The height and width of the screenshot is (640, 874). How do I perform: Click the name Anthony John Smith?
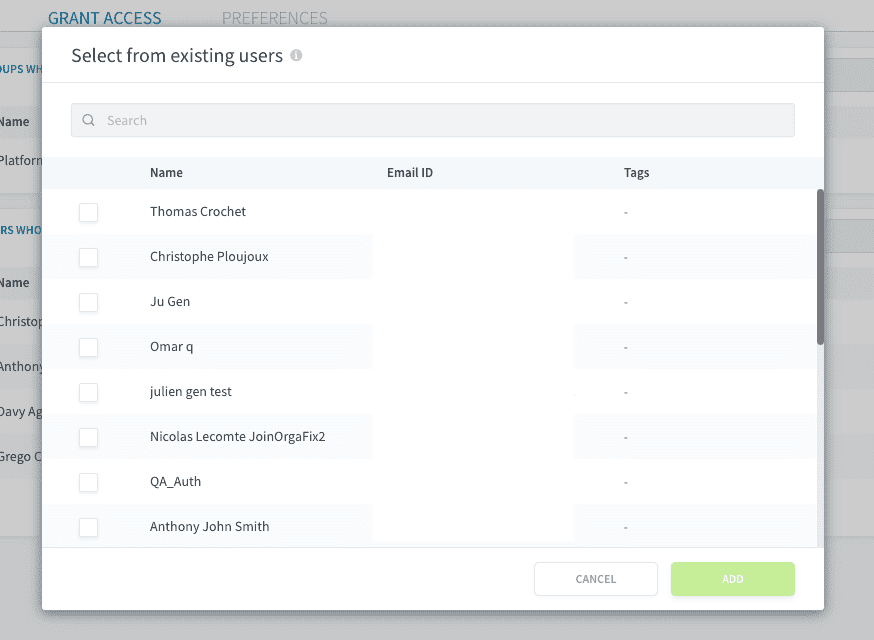(x=210, y=527)
